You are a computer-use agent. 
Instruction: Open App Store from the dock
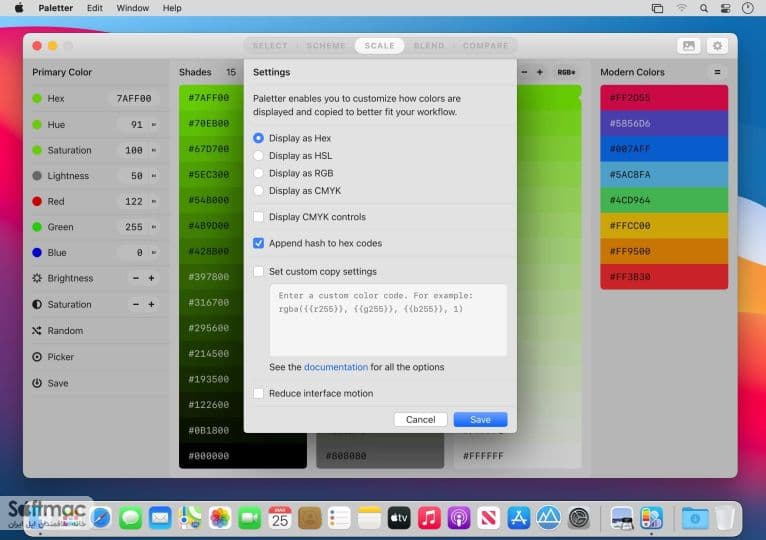[518, 518]
